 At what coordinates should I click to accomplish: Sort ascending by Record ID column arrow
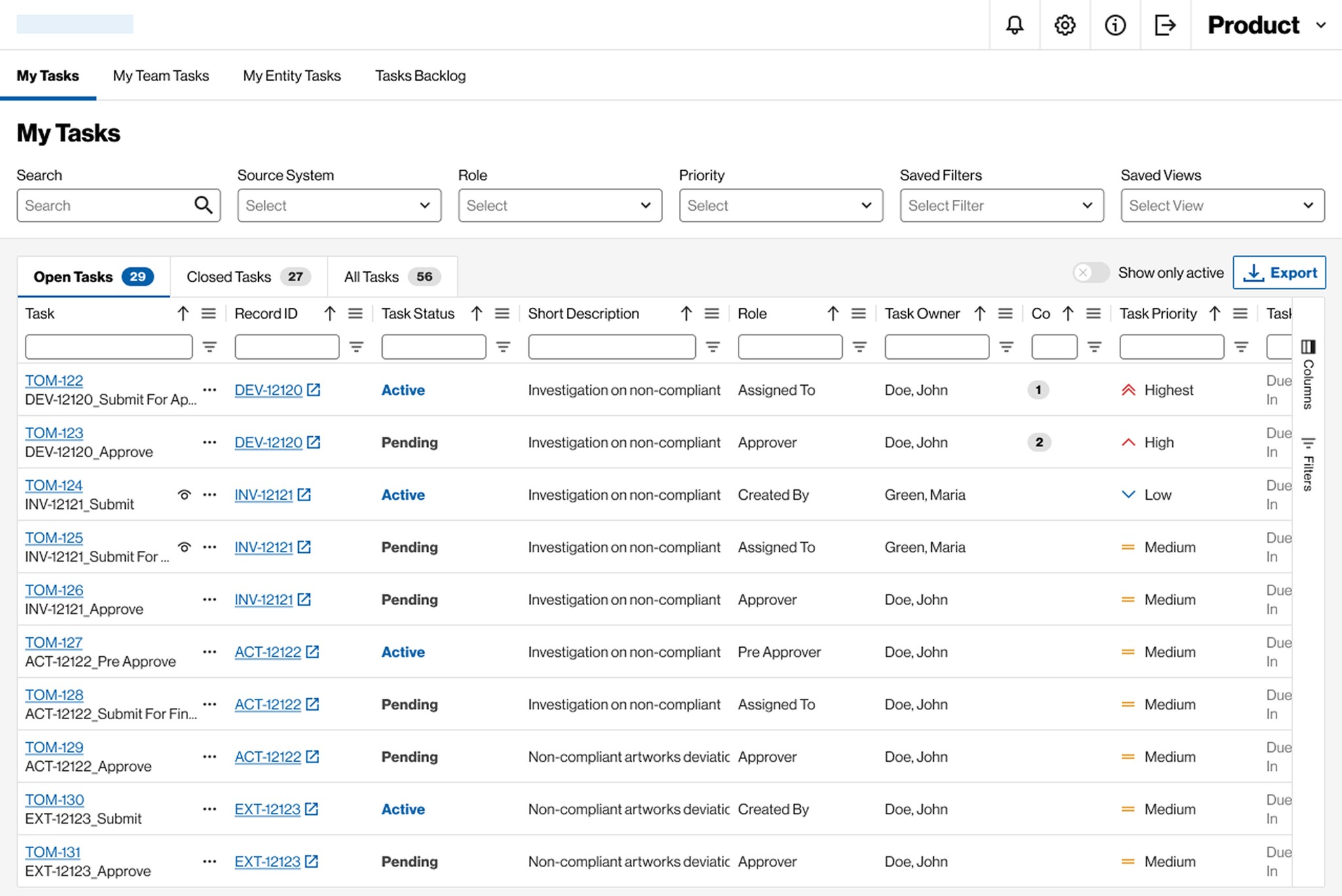point(330,314)
